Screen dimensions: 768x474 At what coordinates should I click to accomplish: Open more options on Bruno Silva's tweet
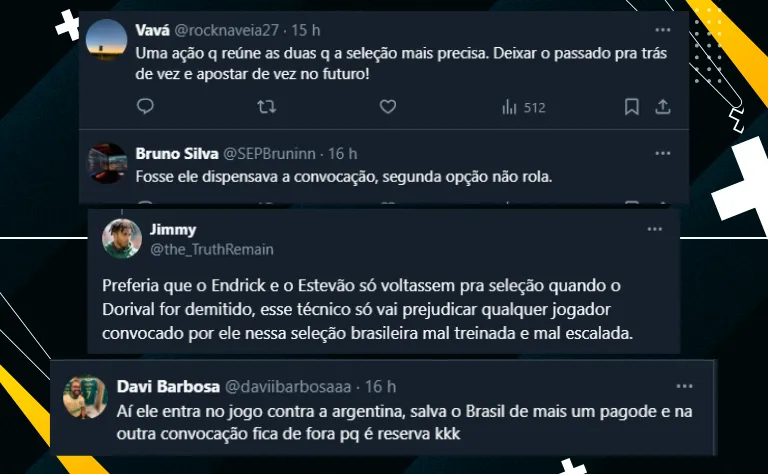pos(662,153)
